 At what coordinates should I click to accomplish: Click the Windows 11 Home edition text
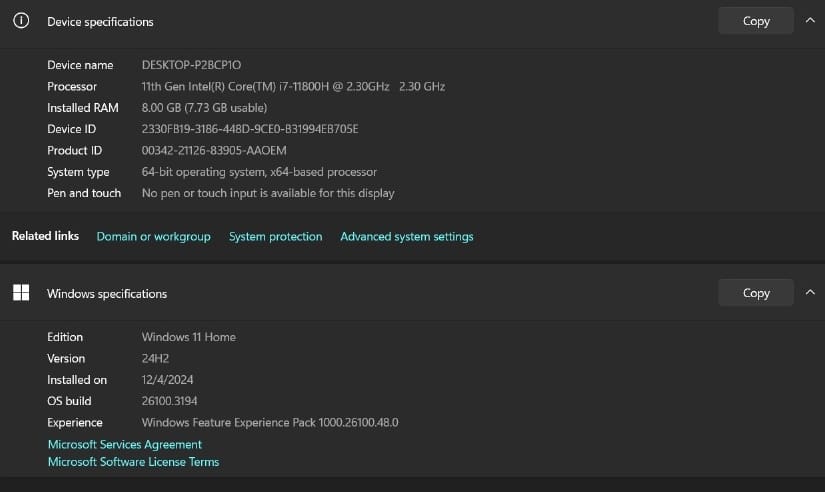tap(188, 337)
